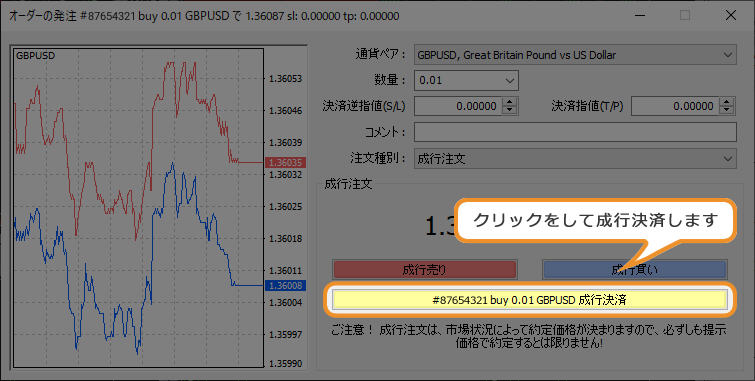755x381 pixels.
Task: Close the order dialog window
Action: pyautogui.click(x=730, y=15)
